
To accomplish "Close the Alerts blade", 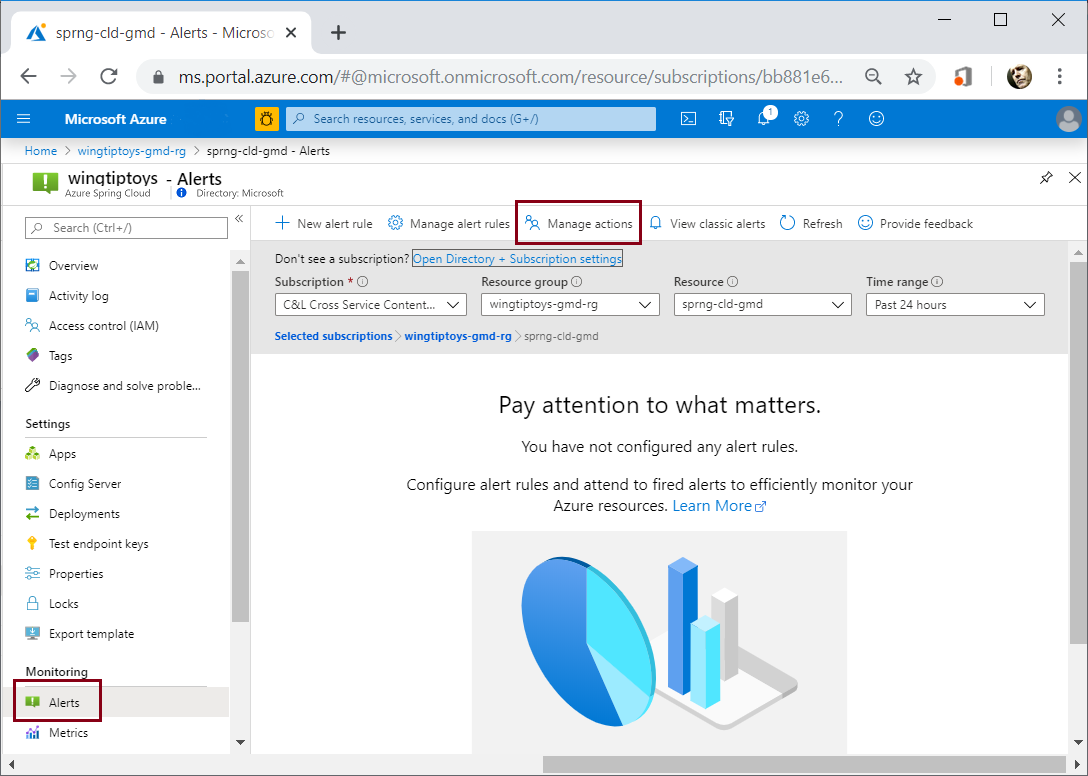I will pos(1074,178).
